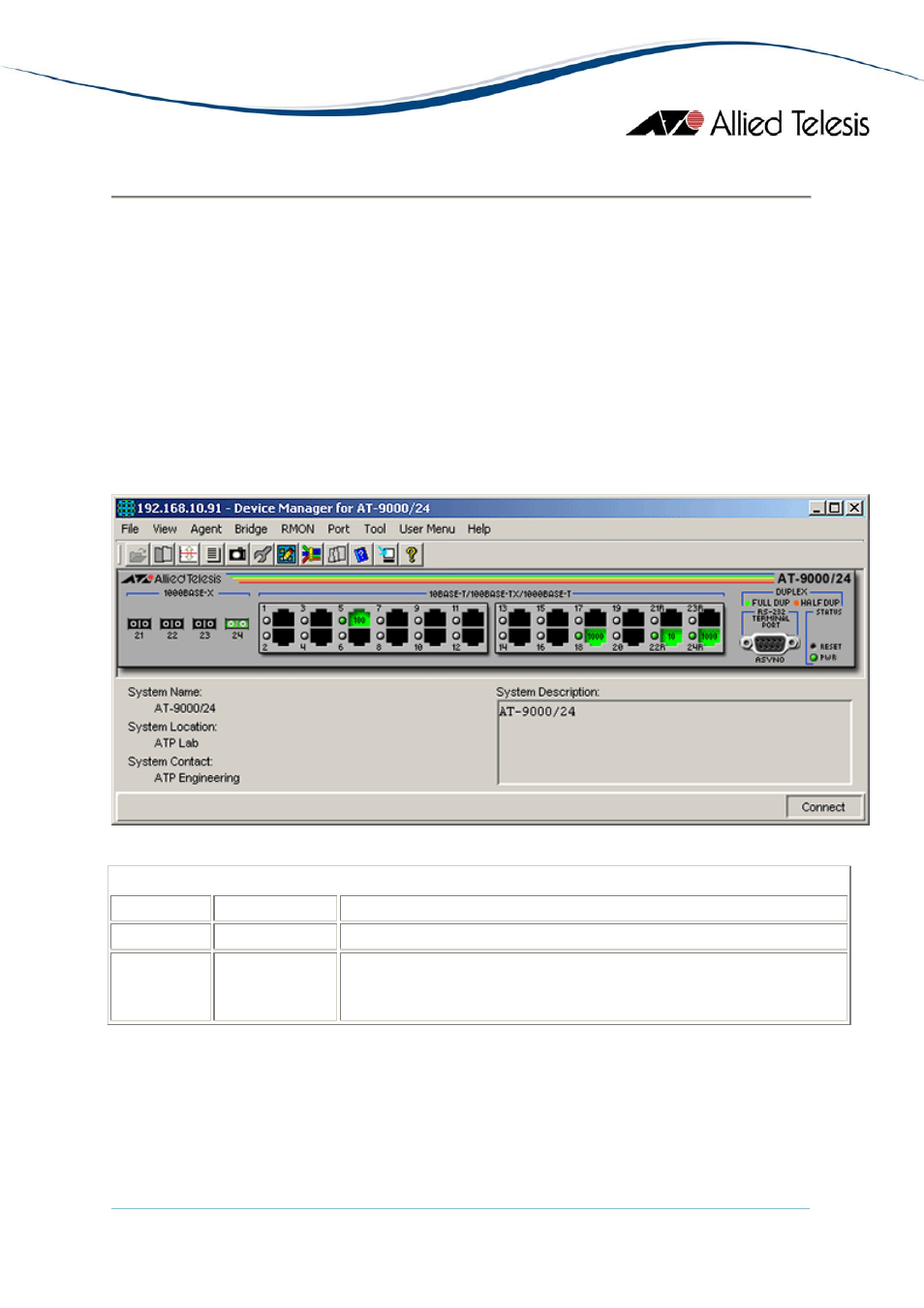
Task: Click the camera snapshot toolbar icon
Action: point(237,554)
